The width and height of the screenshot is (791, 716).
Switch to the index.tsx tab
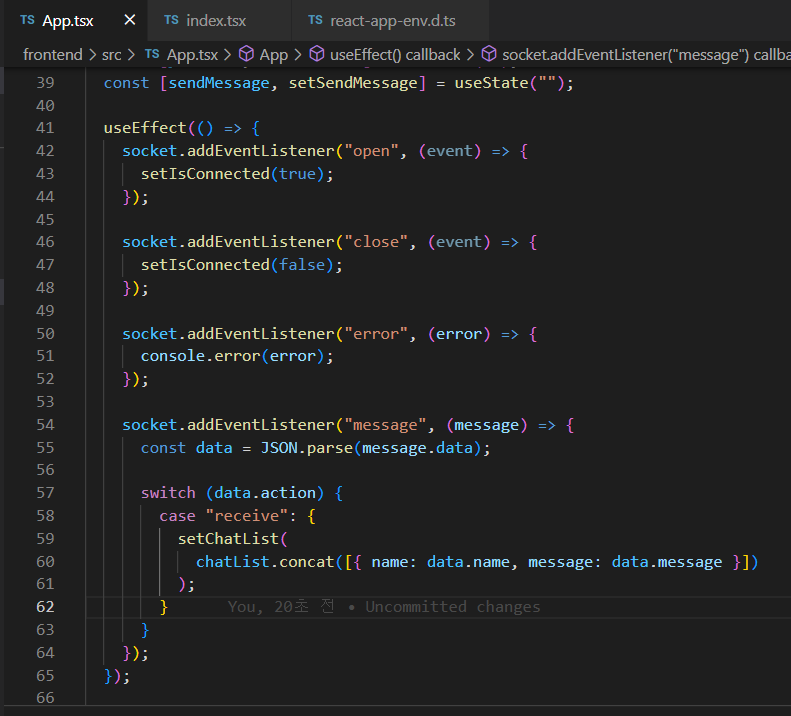[x=216, y=20]
